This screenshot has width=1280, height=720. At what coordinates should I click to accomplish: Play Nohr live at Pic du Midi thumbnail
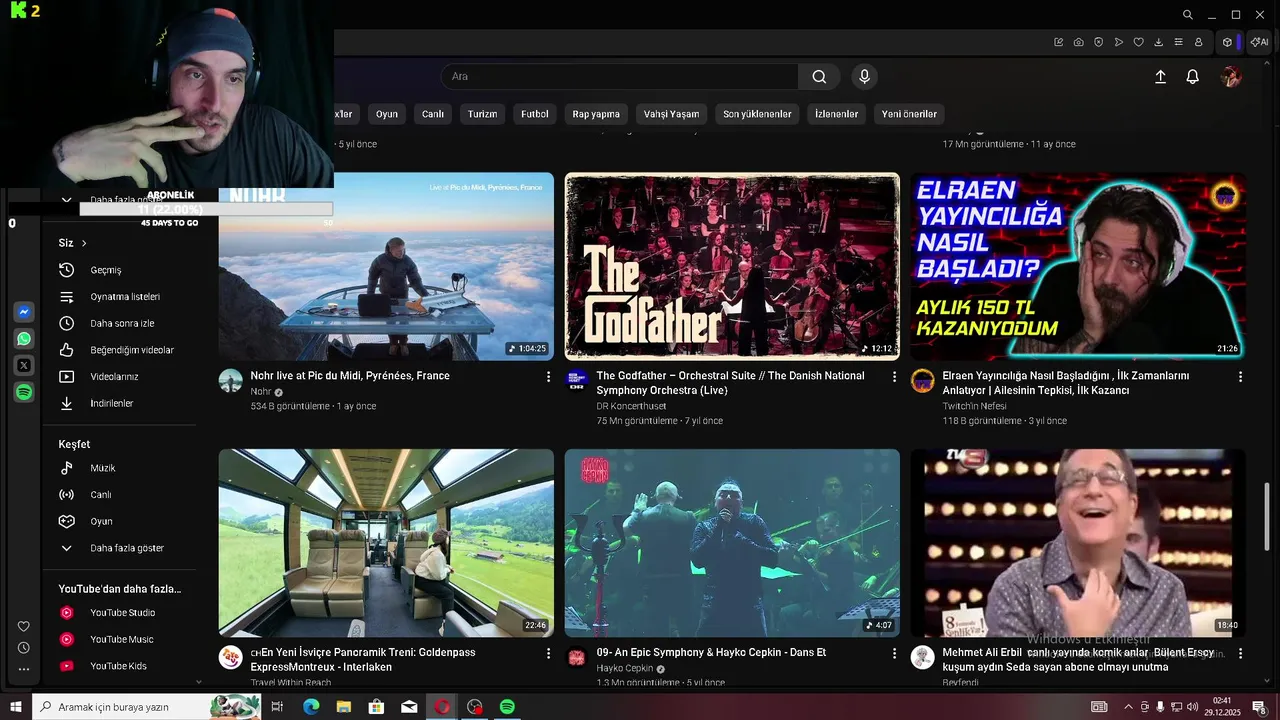(x=386, y=266)
